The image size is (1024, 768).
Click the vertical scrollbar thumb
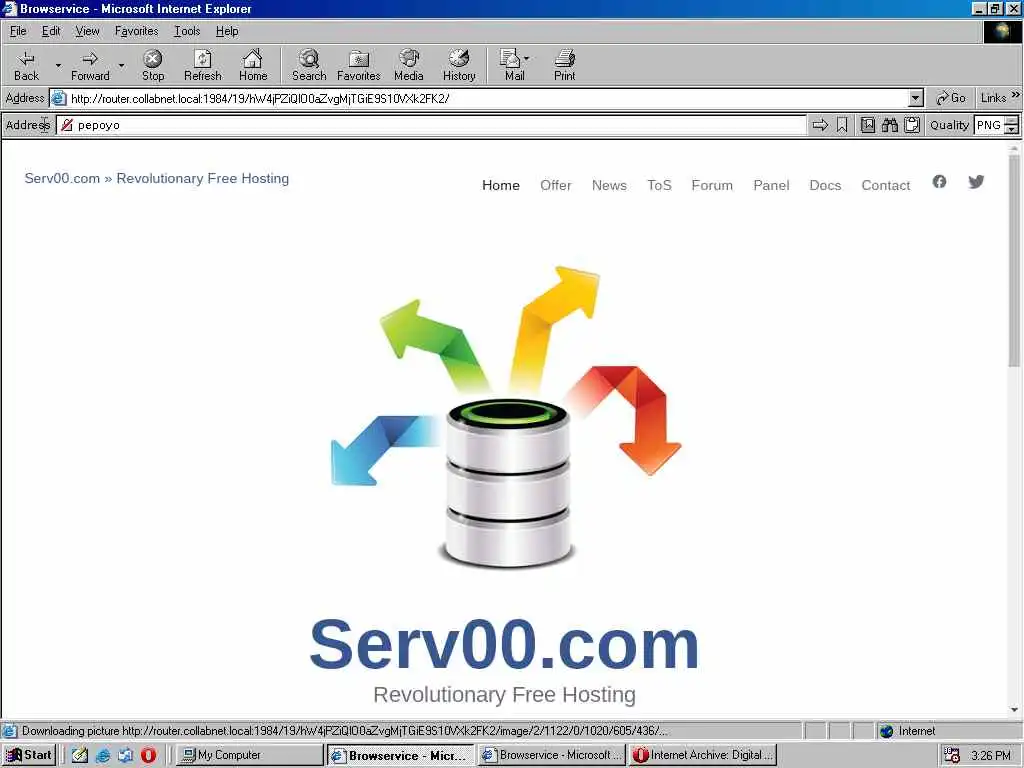click(1014, 261)
